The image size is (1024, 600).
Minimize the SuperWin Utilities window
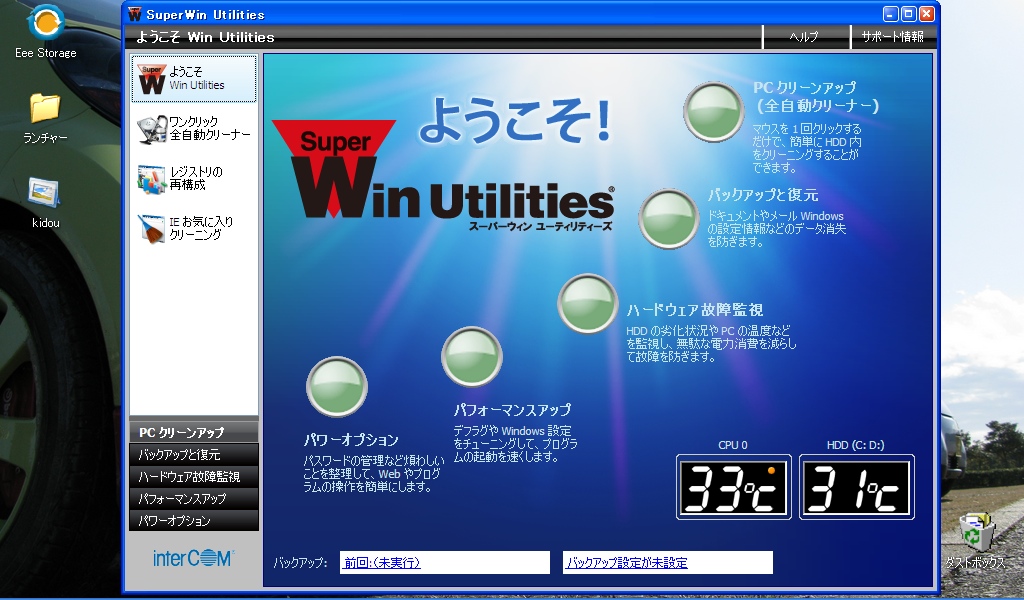pyautogui.click(x=891, y=14)
